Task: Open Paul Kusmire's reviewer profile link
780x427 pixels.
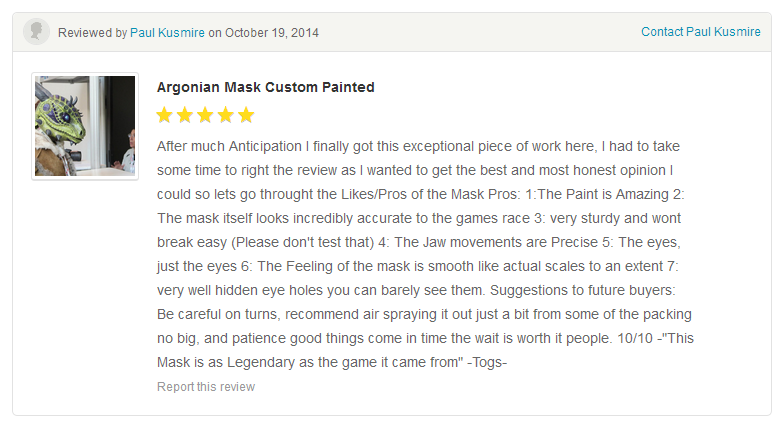Action: tap(167, 33)
